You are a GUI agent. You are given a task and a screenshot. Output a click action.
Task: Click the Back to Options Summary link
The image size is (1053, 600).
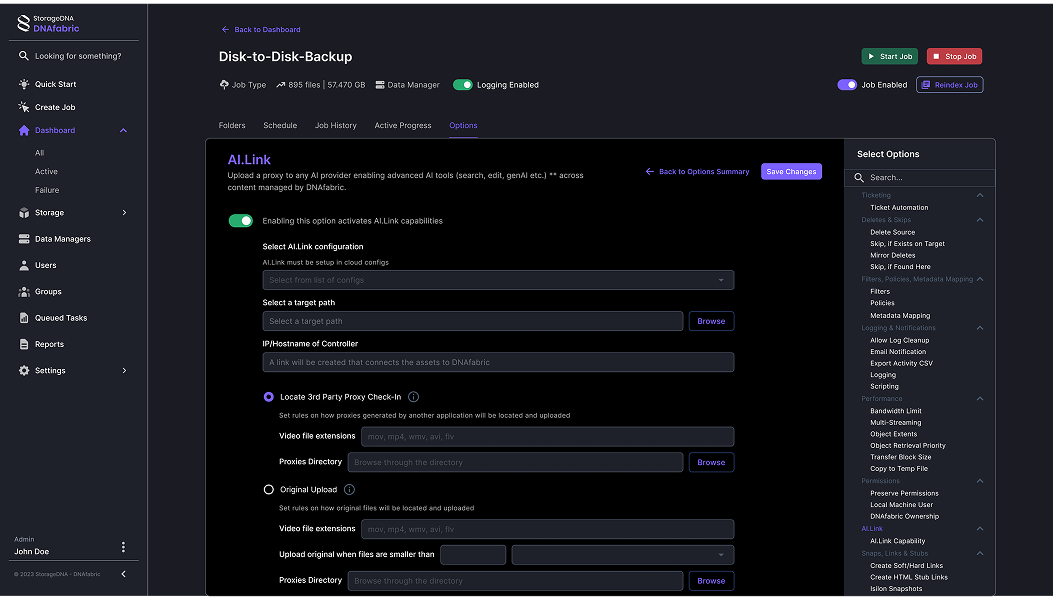pos(697,172)
